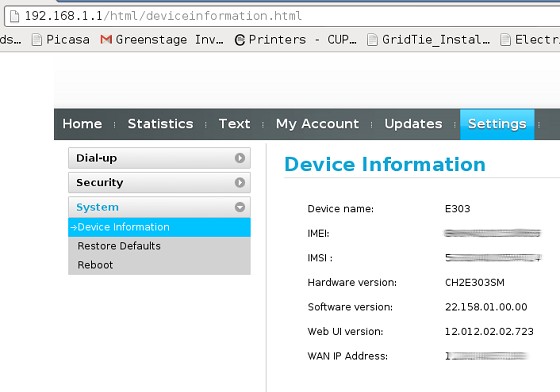The width and height of the screenshot is (560, 392).
Task: Select the Settings tab
Action: (x=497, y=124)
